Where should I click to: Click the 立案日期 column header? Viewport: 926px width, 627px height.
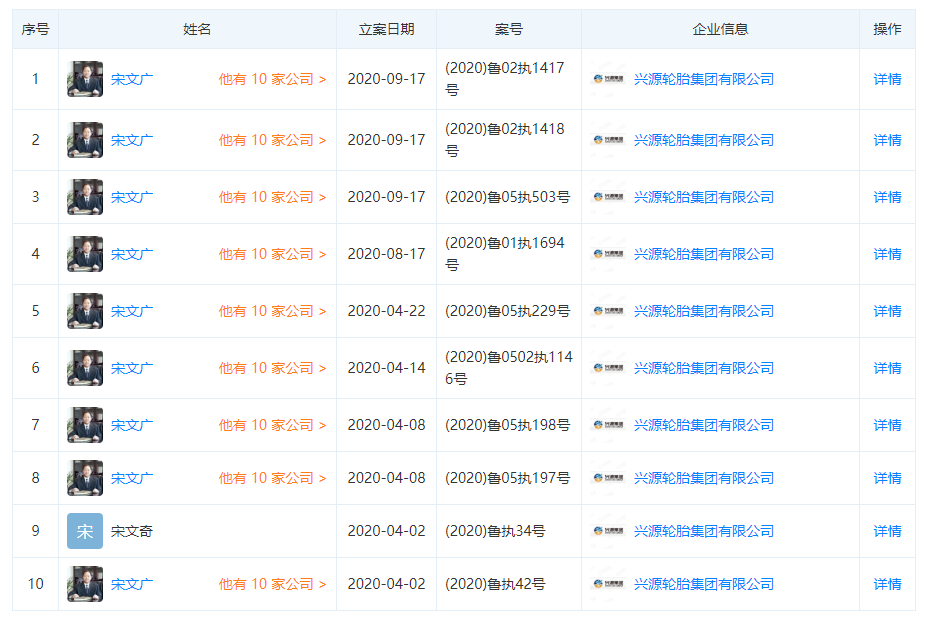click(386, 29)
